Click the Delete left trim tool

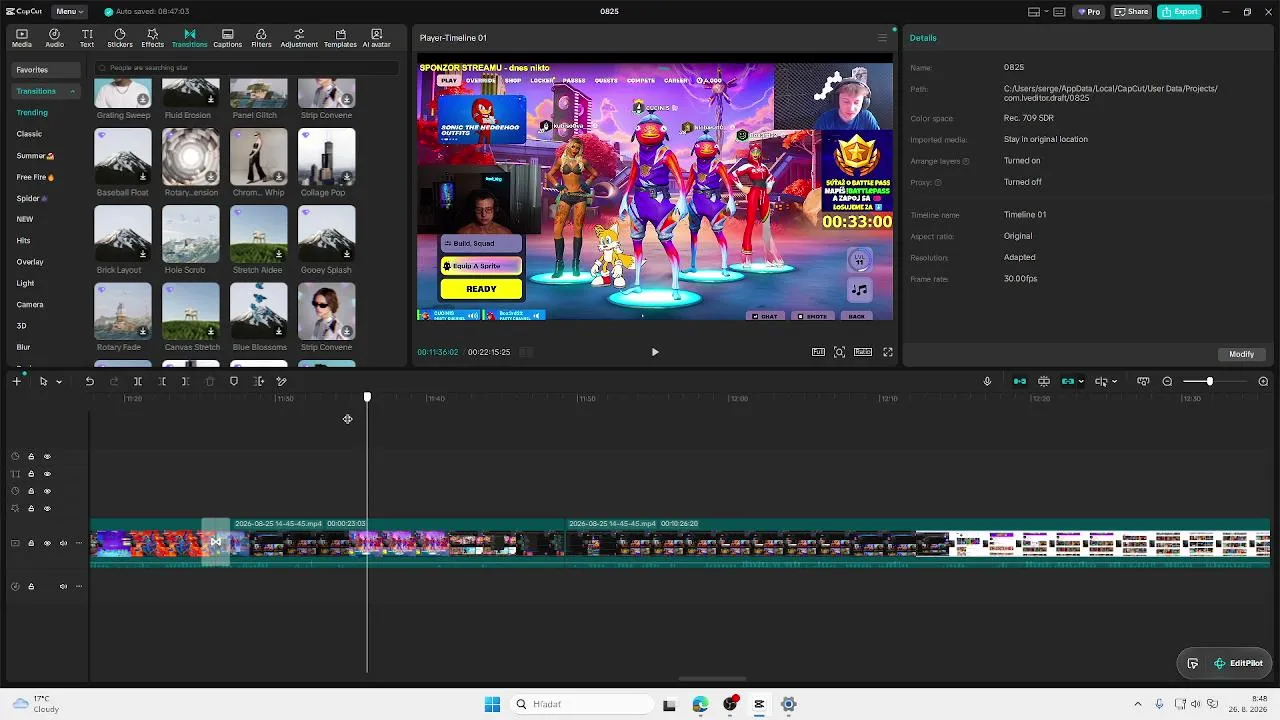pos(162,381)
